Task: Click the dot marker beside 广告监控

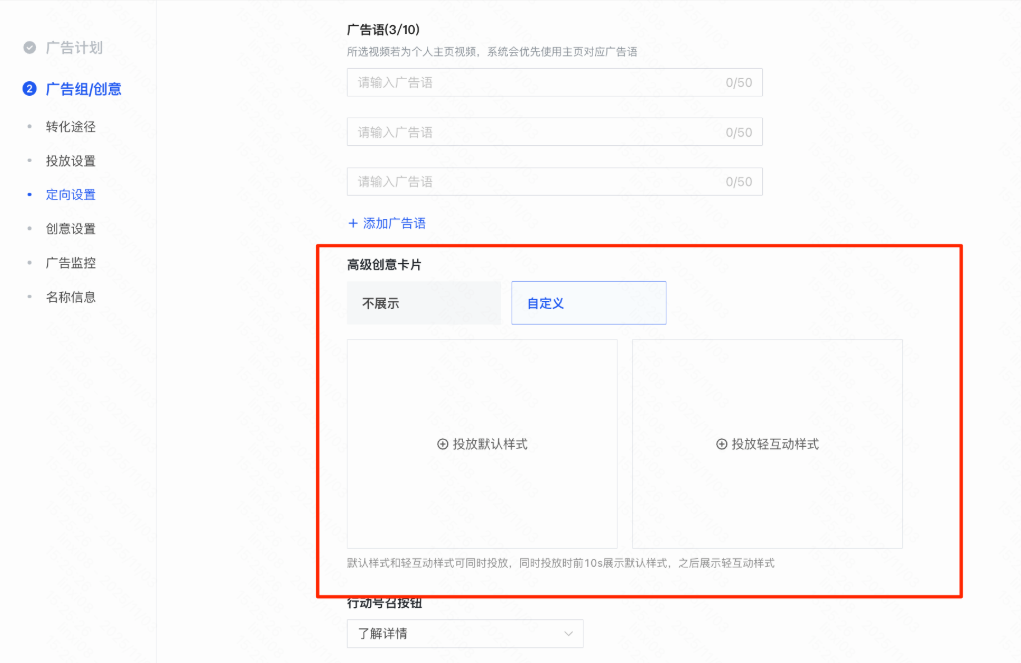Action: pos(31,262)
